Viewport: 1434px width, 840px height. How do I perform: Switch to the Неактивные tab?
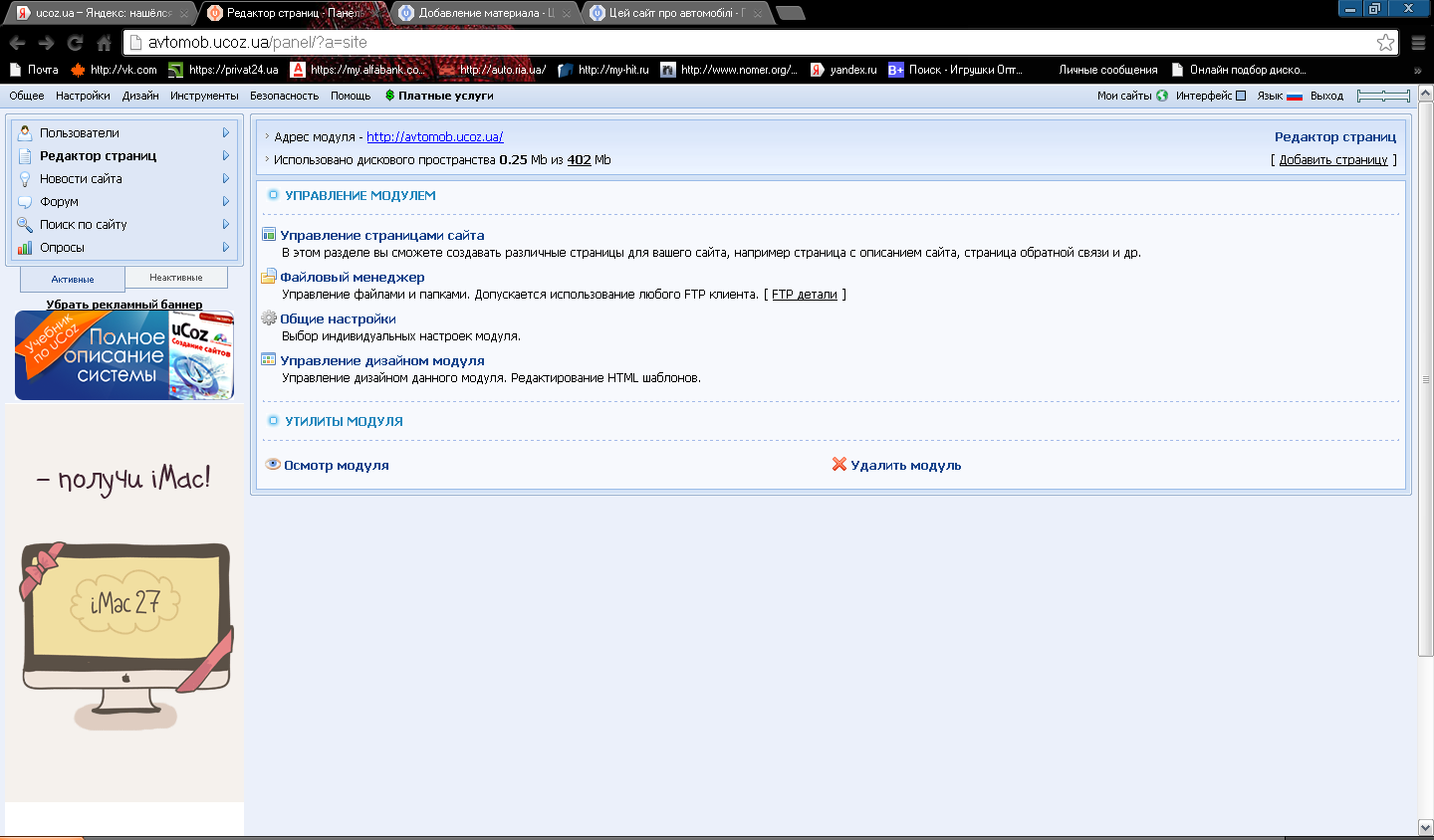(x=176, y=278)
